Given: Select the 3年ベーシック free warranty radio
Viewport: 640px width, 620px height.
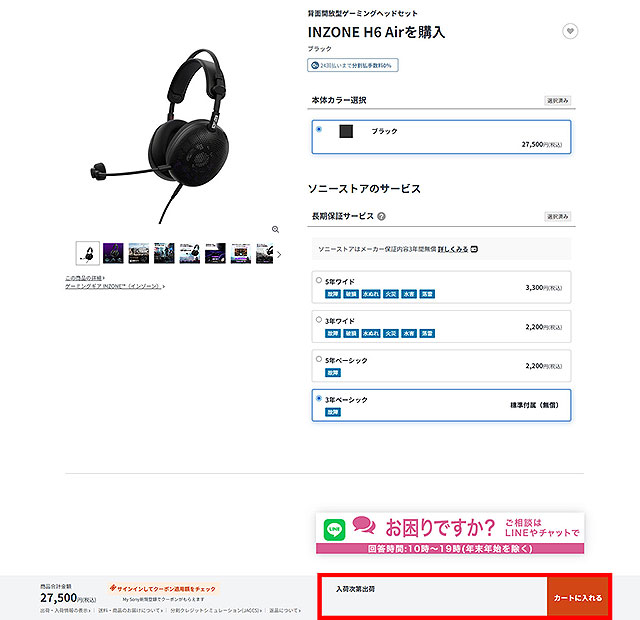Looking at the screenshot, I should [319, 398].
